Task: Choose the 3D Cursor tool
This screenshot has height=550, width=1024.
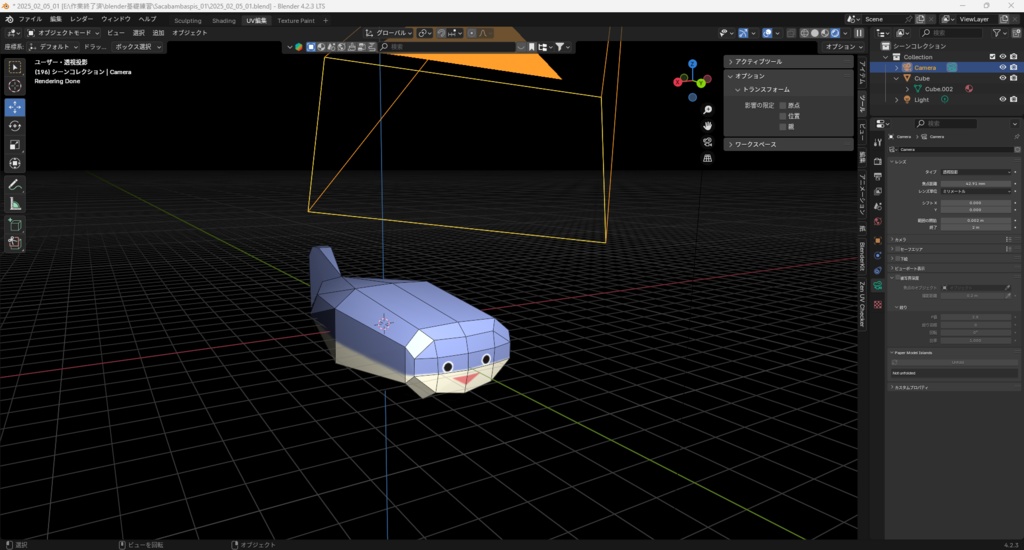Action: click(15, 87)
